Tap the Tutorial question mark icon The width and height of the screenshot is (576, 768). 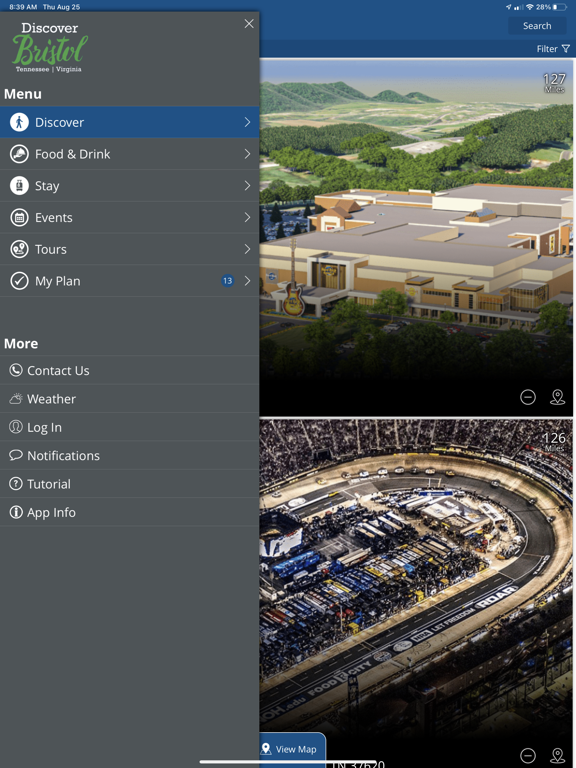[x=16, y=484]
